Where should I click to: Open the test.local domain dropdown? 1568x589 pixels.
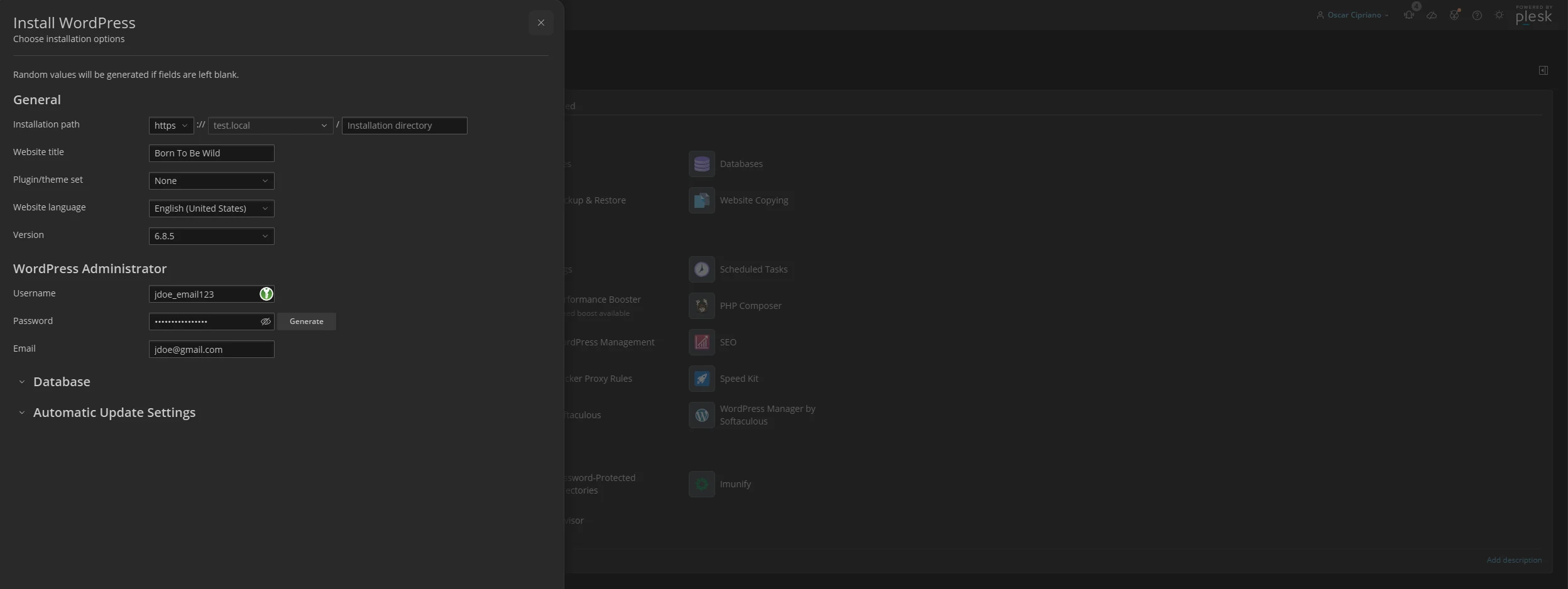pos(270,126)
